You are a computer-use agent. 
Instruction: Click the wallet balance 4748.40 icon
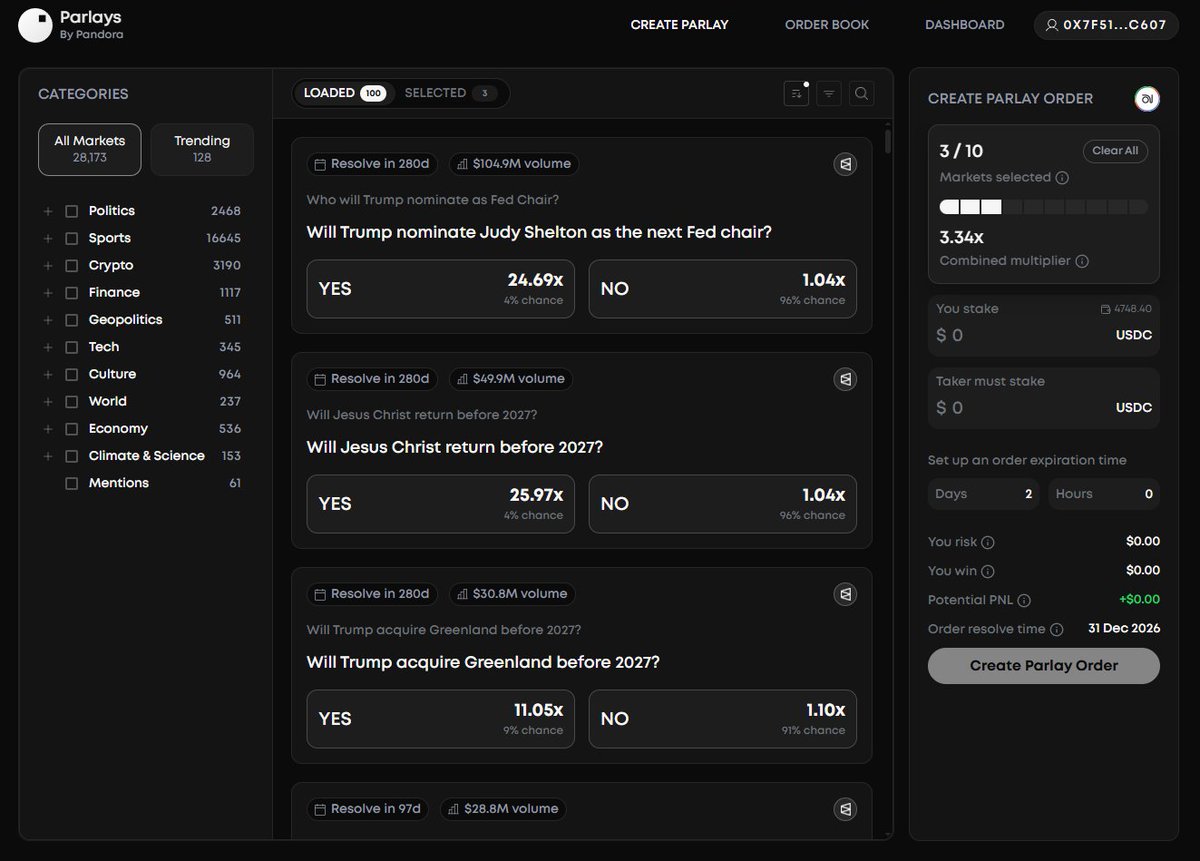pyautogui.click(x=1106, y=309)
